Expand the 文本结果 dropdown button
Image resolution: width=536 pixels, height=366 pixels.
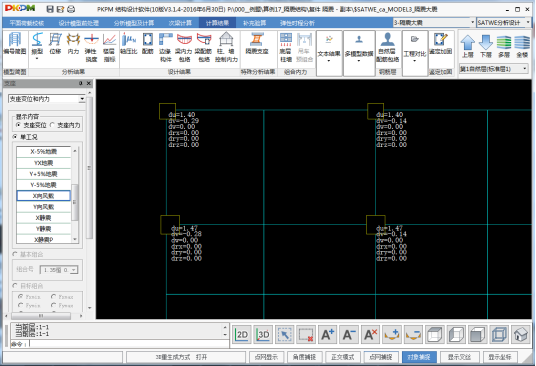[329, 53]
